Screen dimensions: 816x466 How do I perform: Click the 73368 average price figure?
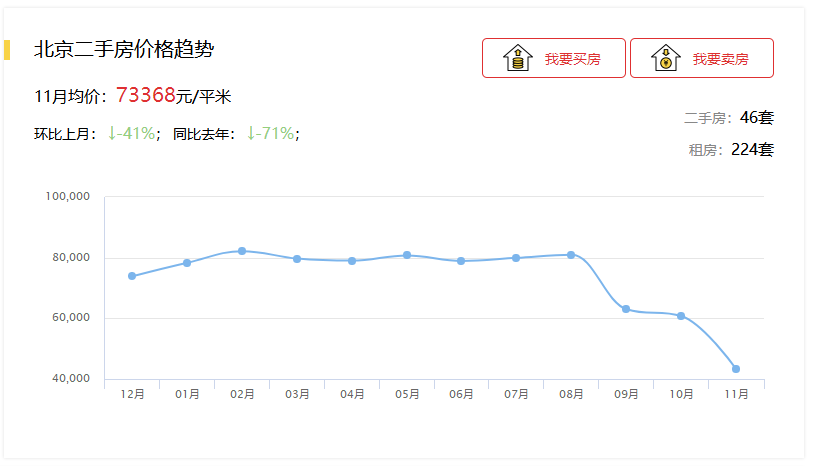pyautogui.click(x=145, y=96)
